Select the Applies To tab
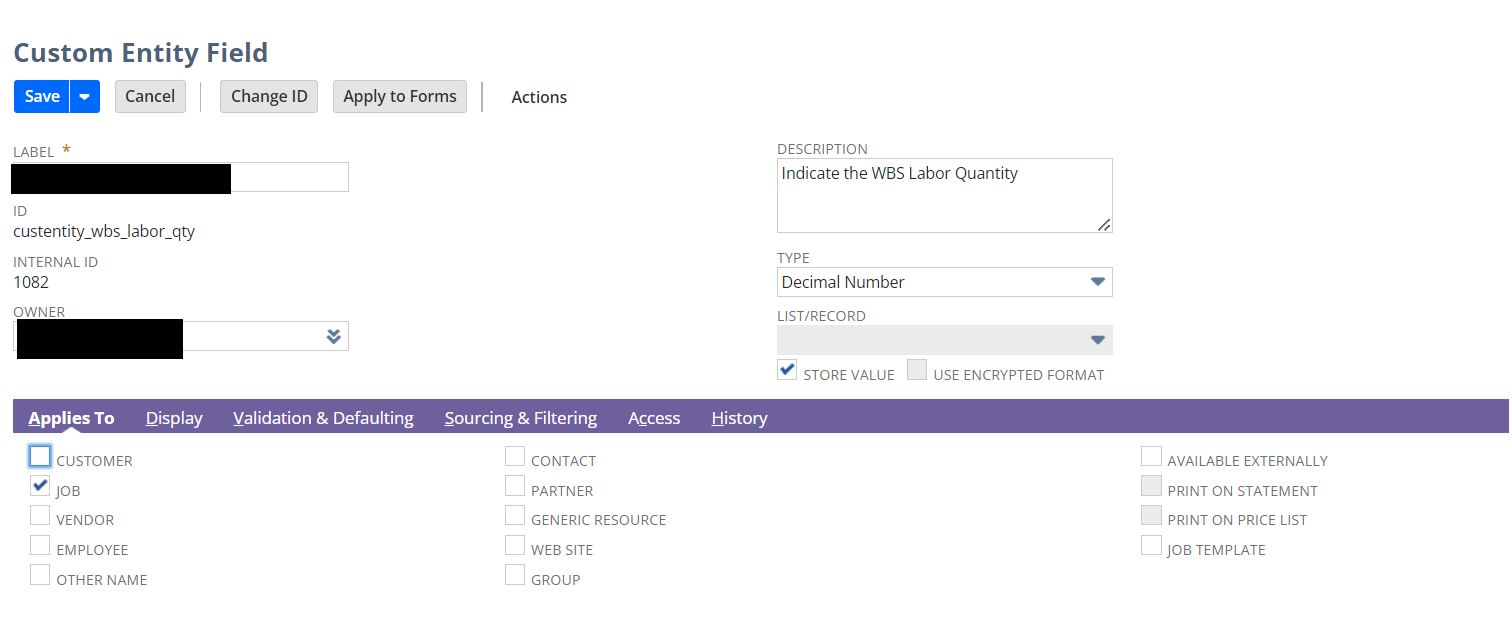The height and width of the screenshot is (627, 1512). click(x=71, y=418)
